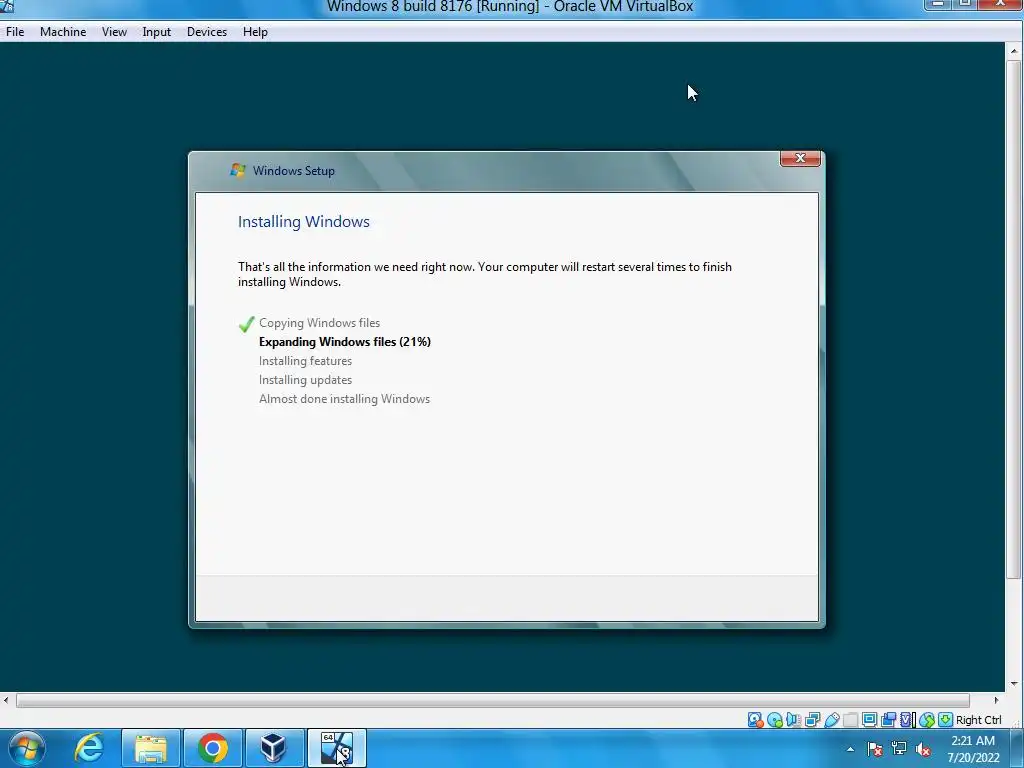Open Google Chrome from the taskbar
The height and width of the screenshot is (768, 1024).
coord(213,748)
